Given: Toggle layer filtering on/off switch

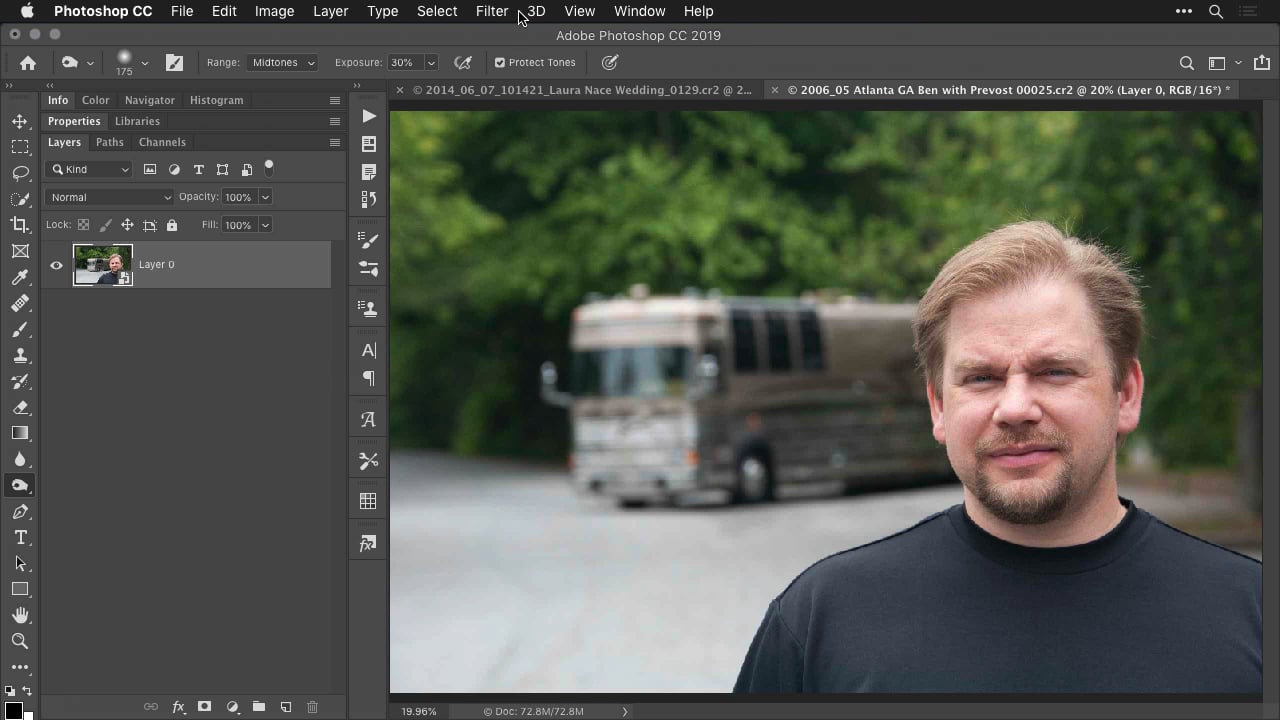Looking at the screenshot, I should click(269, 168).
